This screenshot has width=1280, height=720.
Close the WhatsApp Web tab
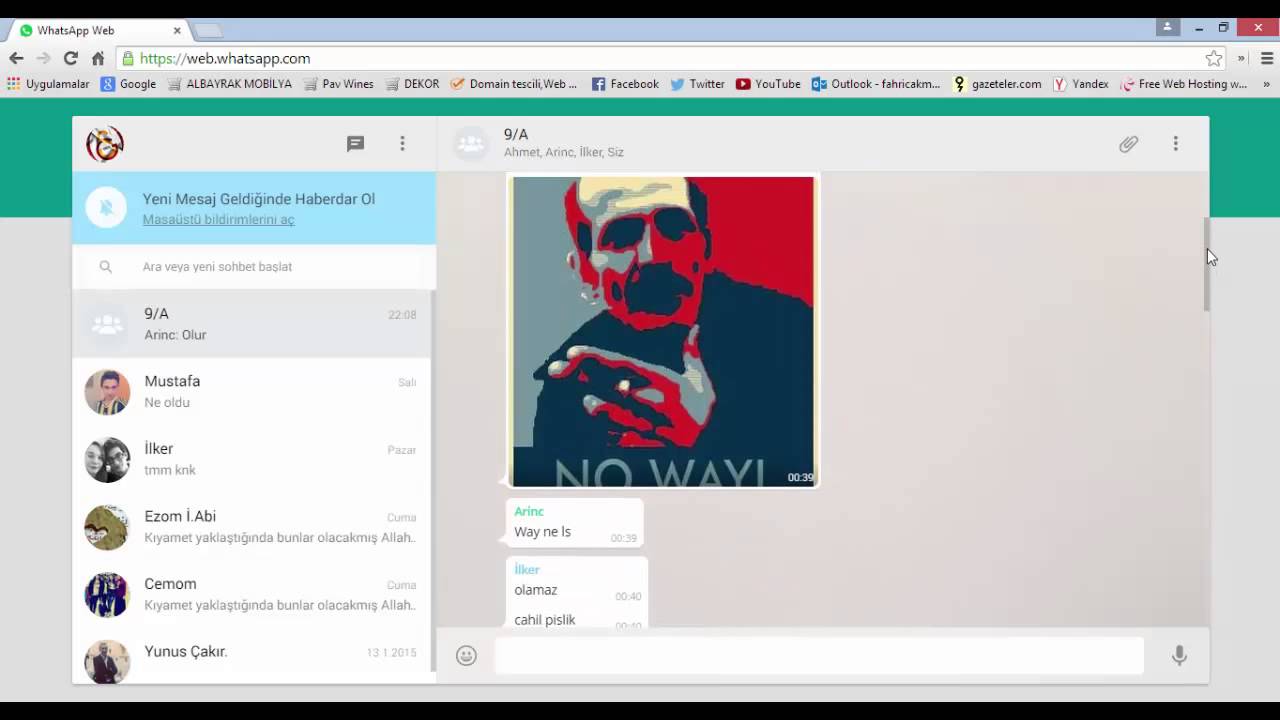tap(177, 31)
